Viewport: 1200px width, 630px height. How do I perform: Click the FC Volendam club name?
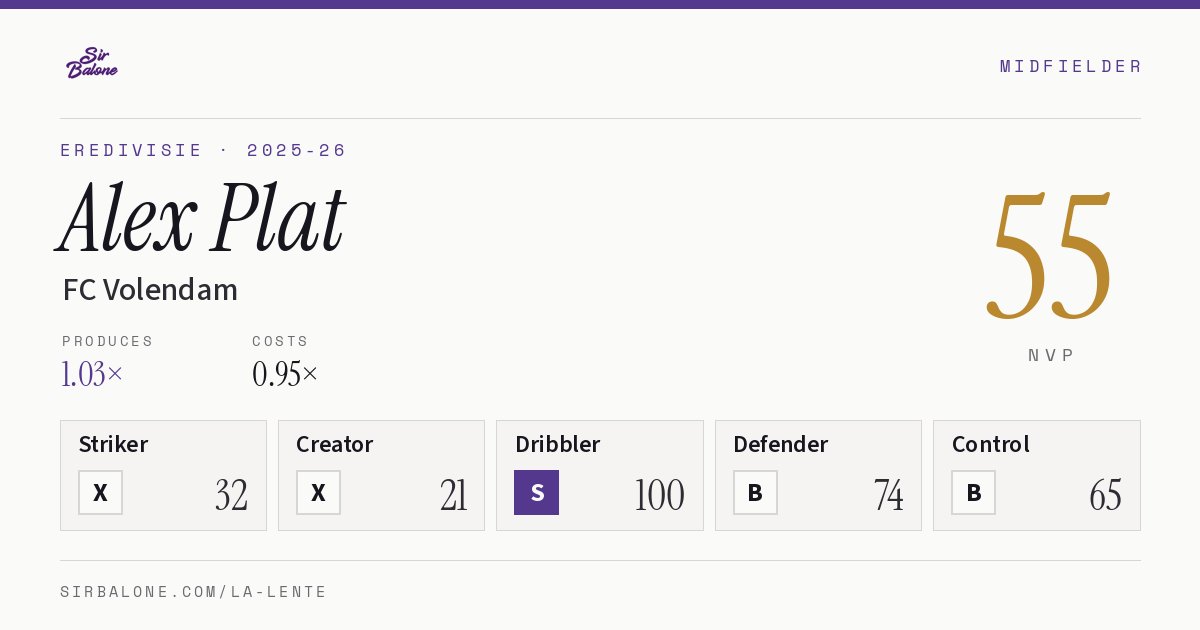tap(150, 290)
